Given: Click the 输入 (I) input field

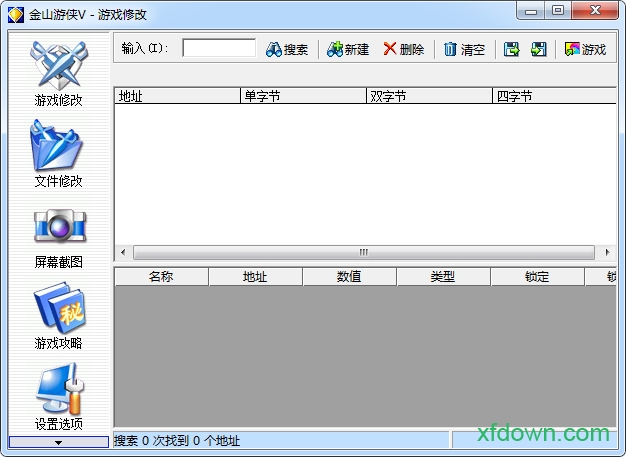Looking at the screenshot, I should coord(219,48).
